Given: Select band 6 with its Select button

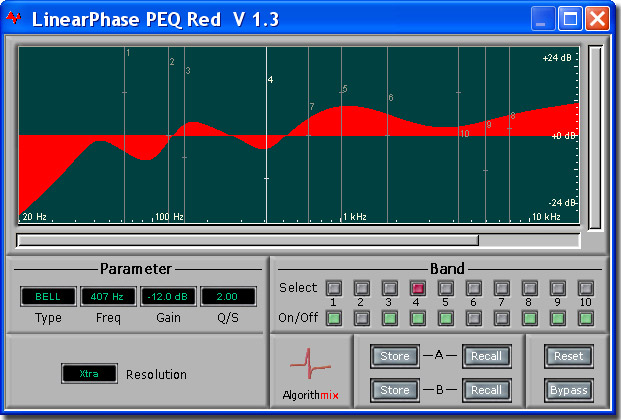Looking at the screenshot, I should point(474,288).
